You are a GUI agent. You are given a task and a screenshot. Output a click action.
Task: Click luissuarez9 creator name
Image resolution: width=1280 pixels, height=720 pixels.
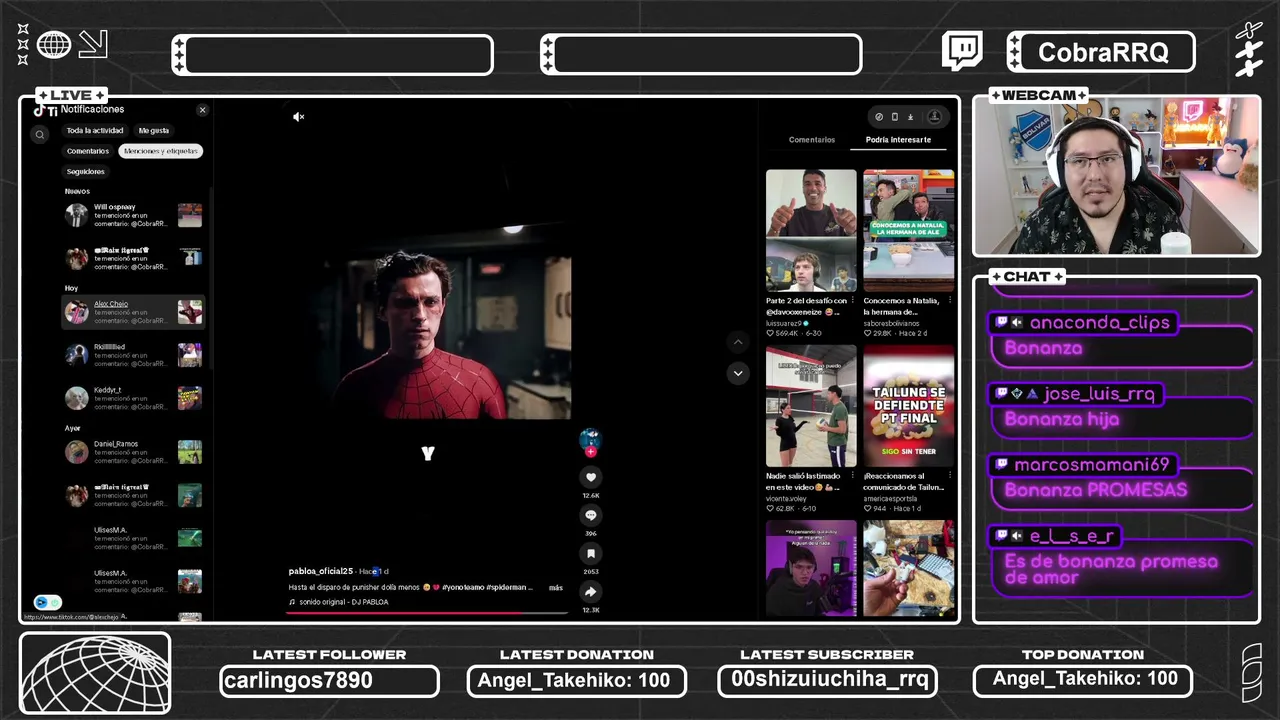[786, 324]
